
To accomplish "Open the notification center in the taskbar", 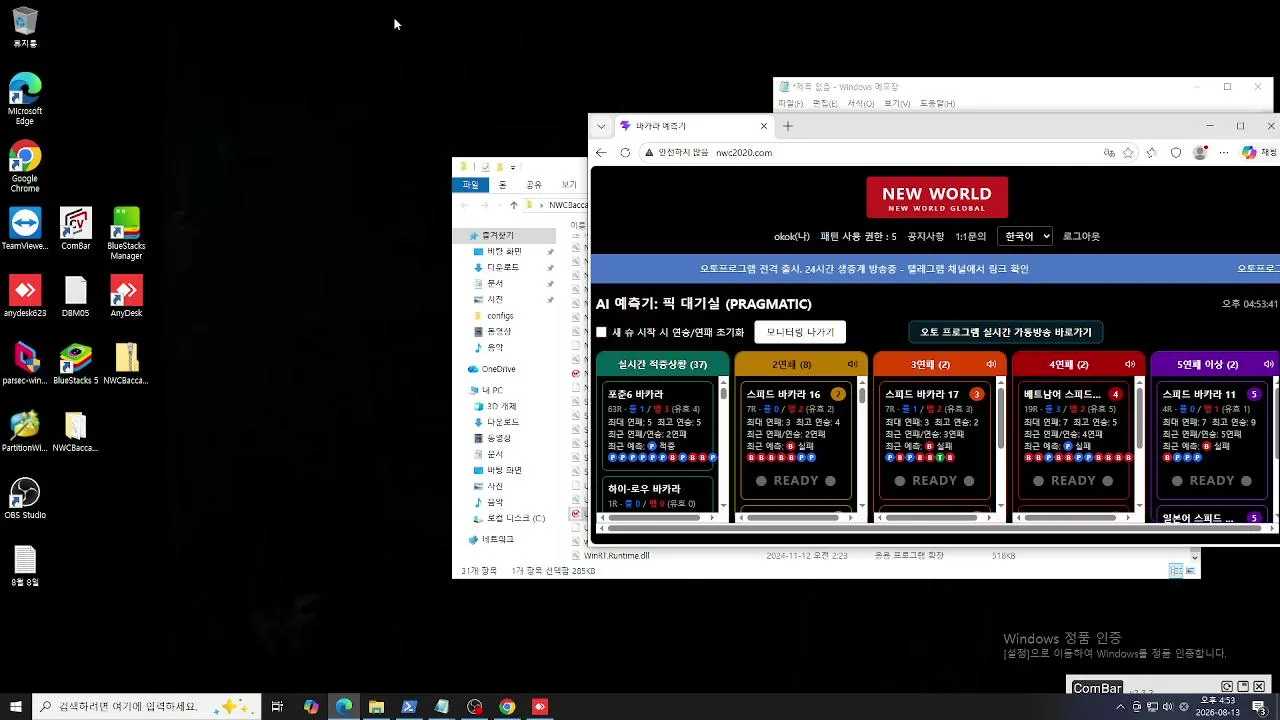I will (1260, 707).
